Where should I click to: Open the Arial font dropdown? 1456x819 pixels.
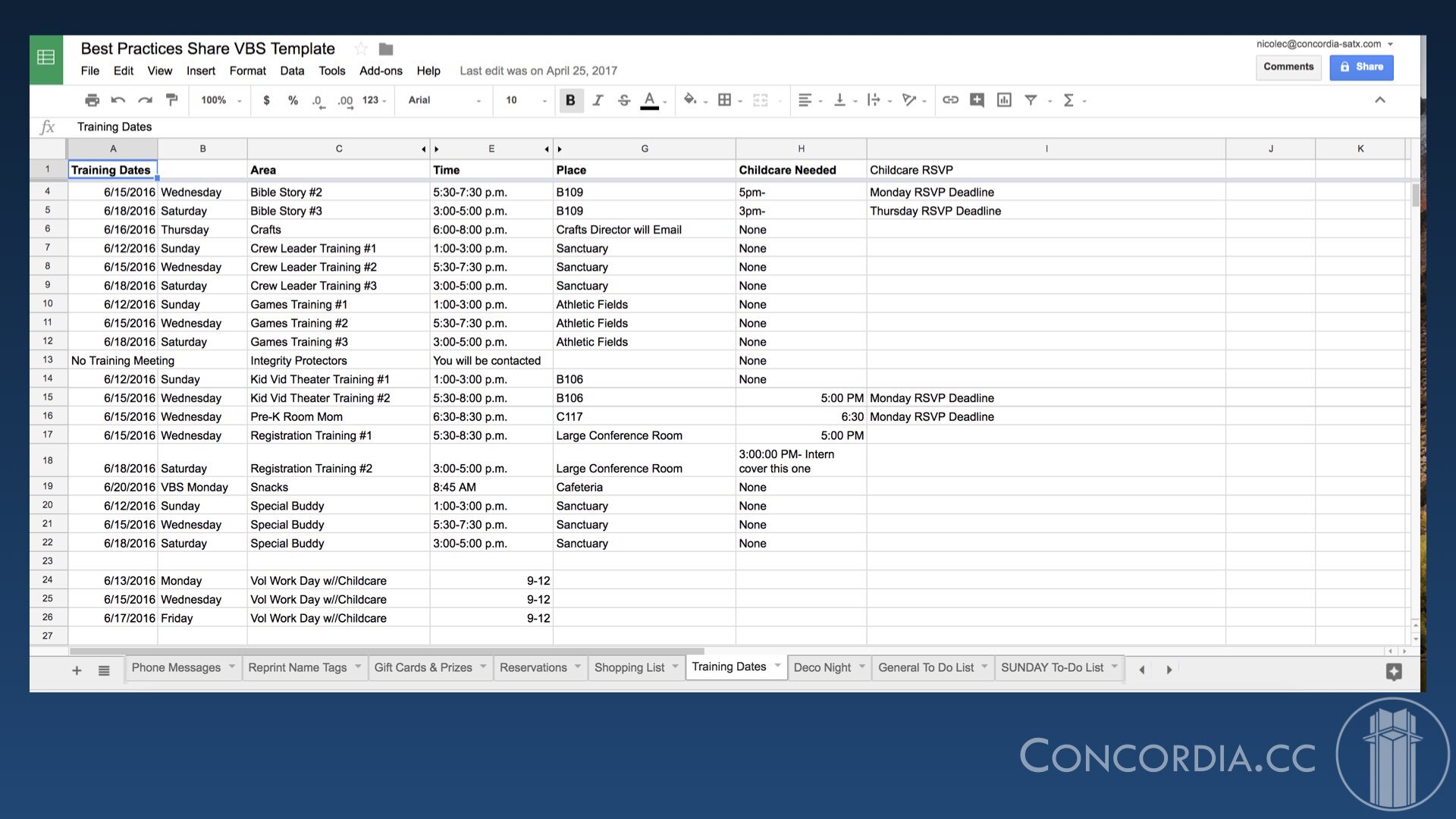[x=444, y=100]
